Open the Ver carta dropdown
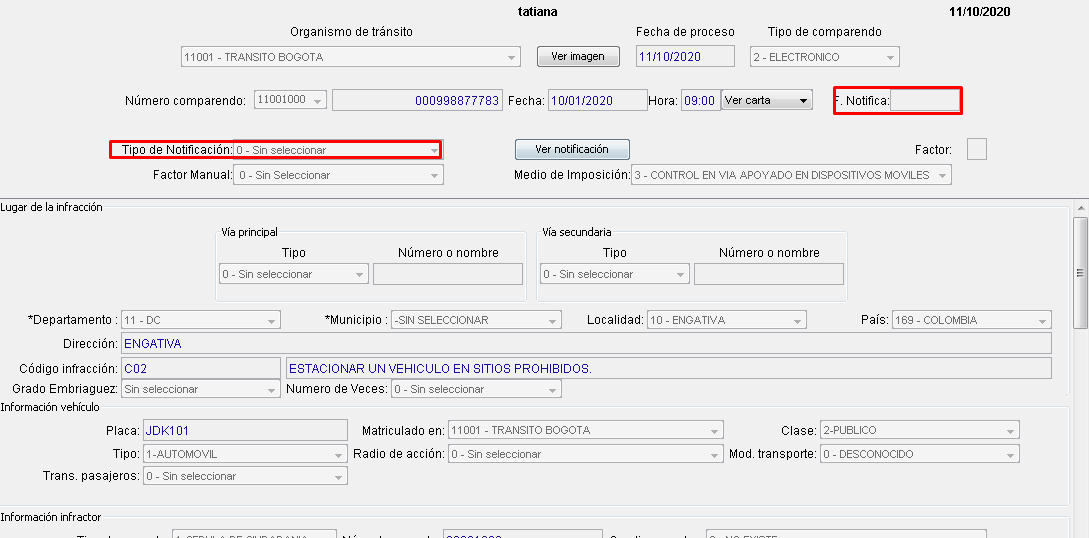1089x538 pixels. pos(766,100)
